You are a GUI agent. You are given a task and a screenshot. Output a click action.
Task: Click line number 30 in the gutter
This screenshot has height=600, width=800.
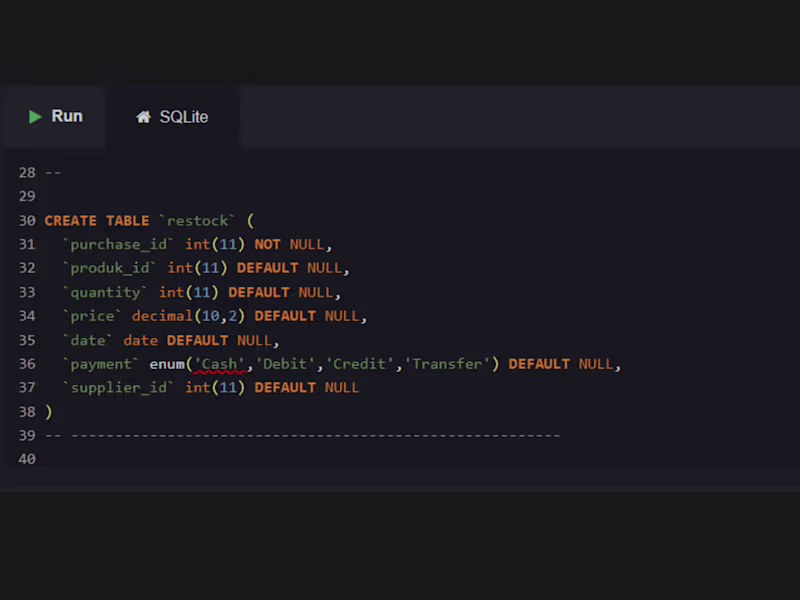(x=27, y=220)
